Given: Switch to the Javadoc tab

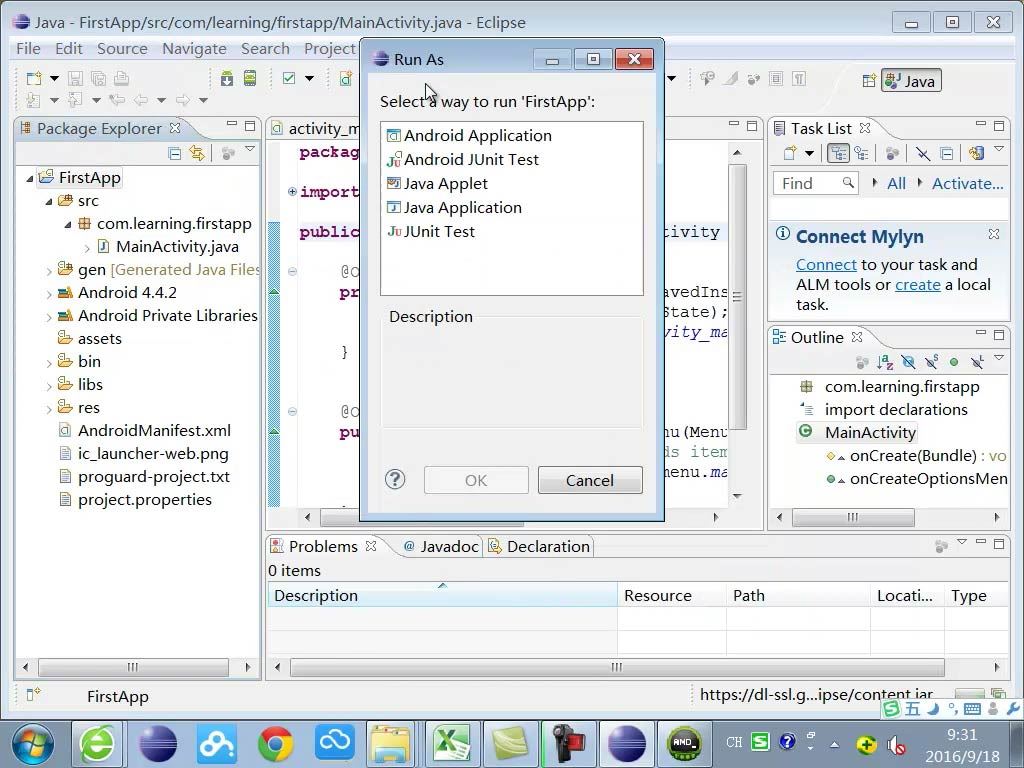Looking at the screenshot, I should [440, 547].
